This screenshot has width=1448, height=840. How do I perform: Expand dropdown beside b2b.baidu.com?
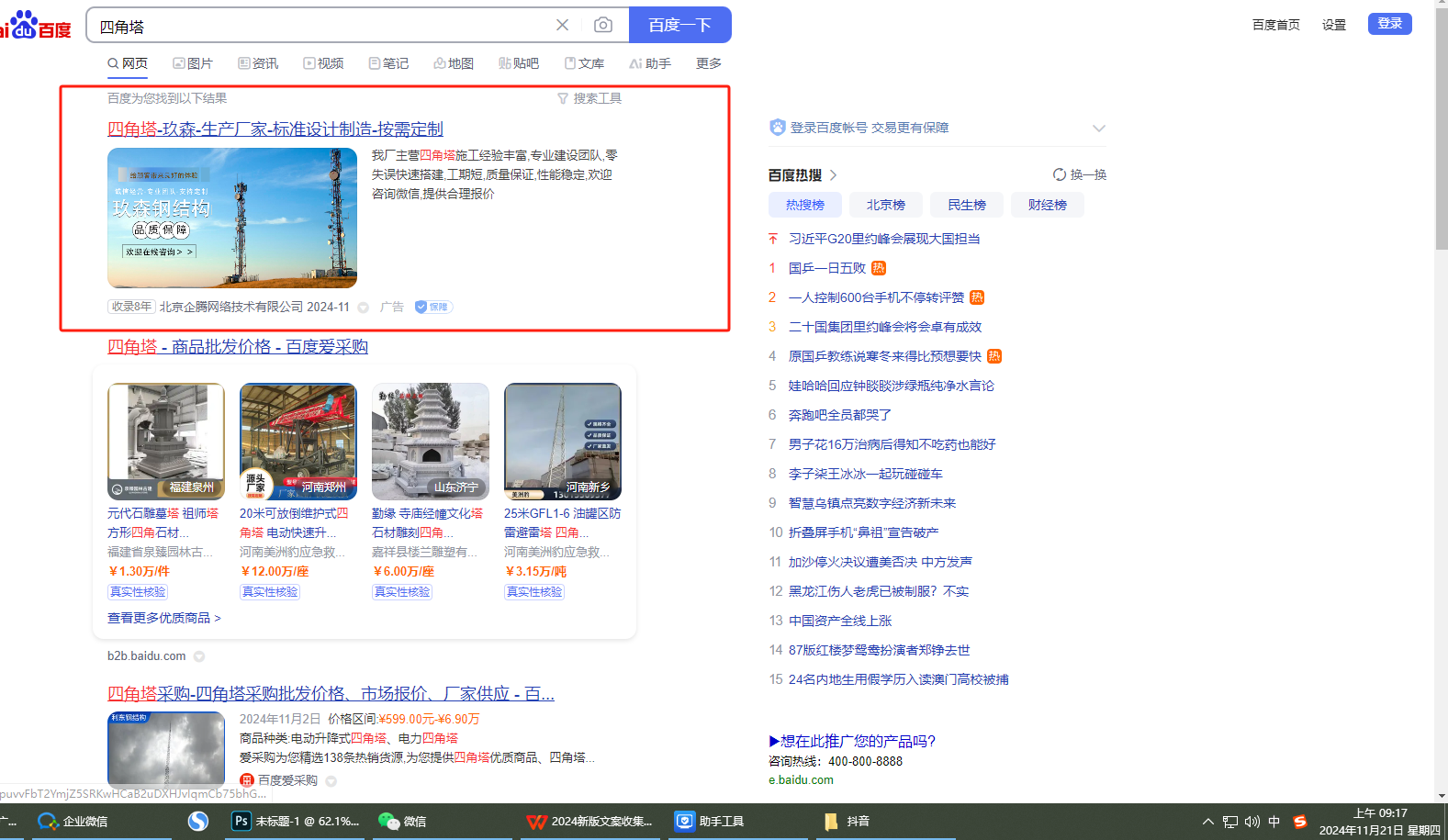click(x=199, y=656)
